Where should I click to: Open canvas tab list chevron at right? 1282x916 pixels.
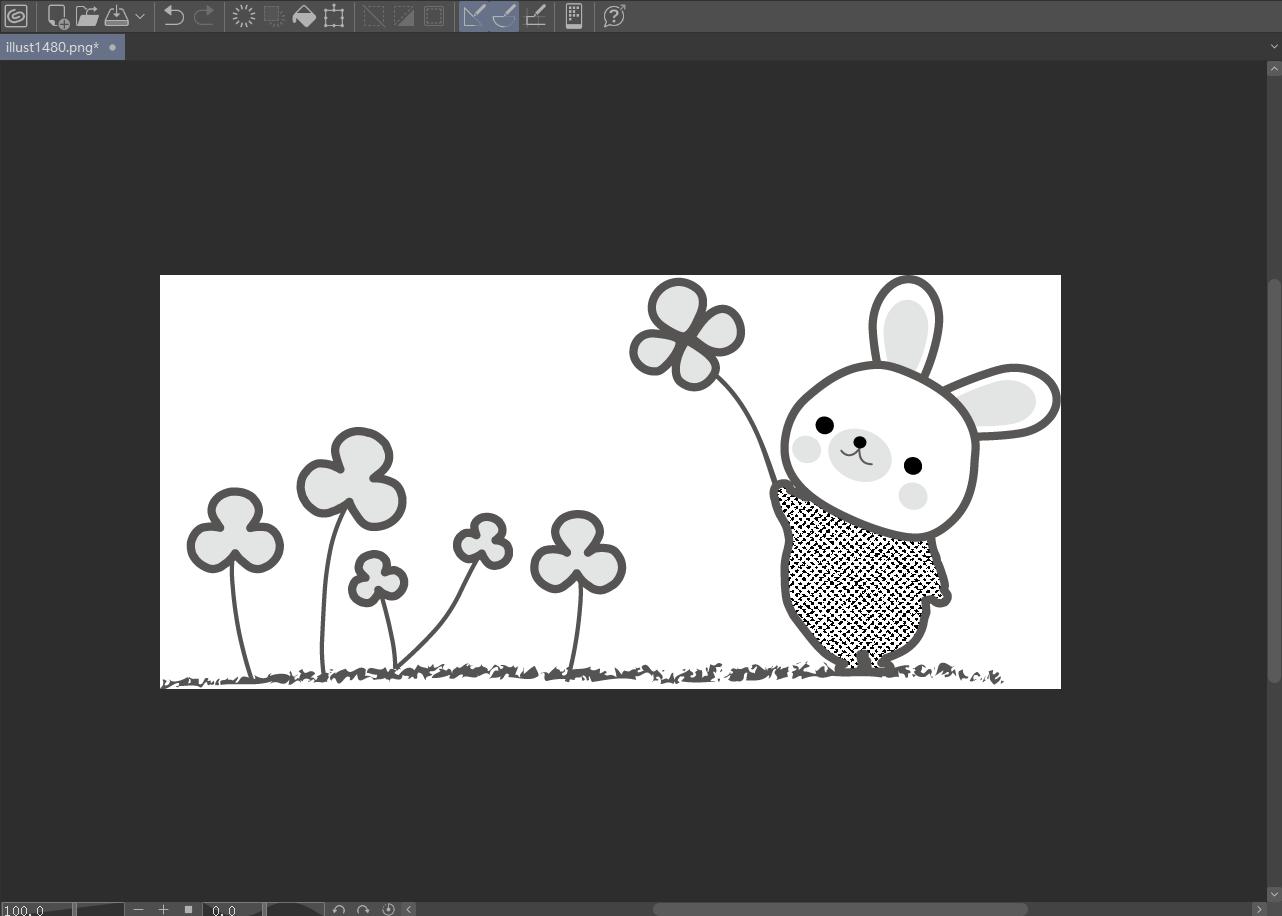coord(1274,46)
